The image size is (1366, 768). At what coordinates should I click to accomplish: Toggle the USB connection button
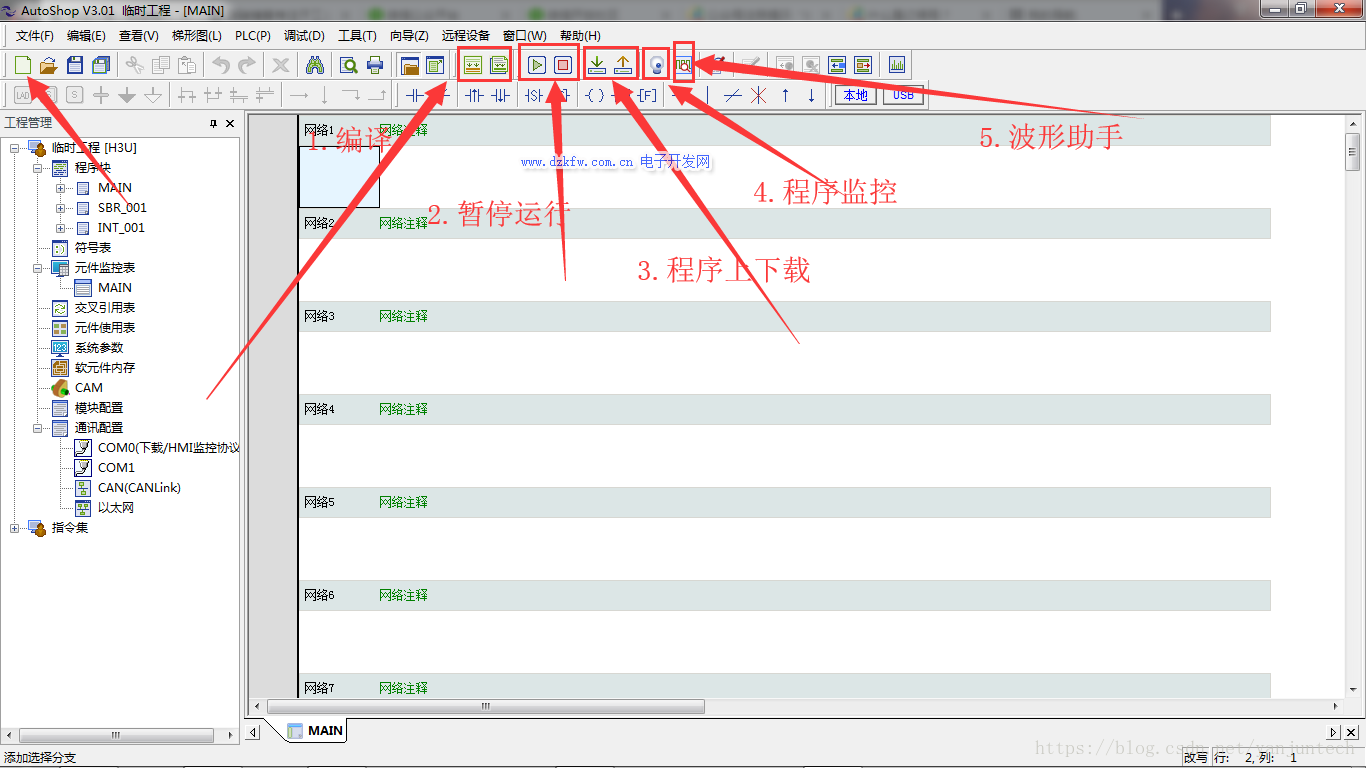[903, 96]
